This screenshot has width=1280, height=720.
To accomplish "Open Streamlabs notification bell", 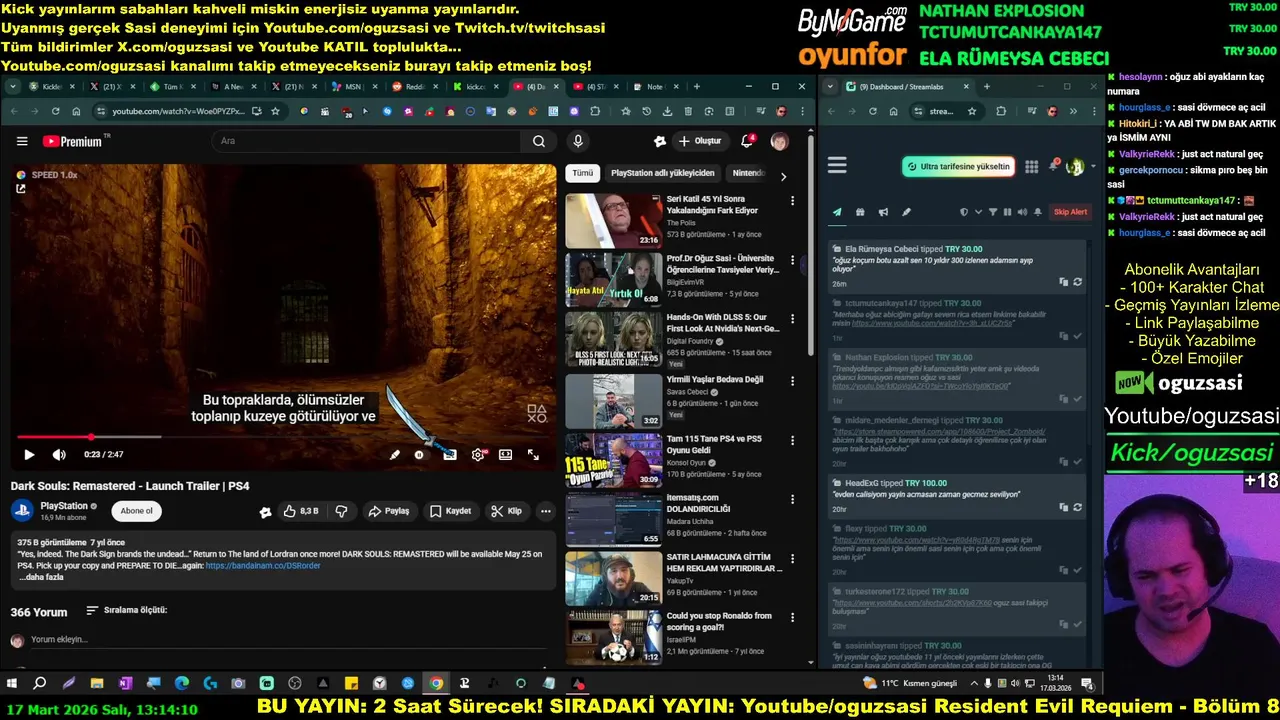I will (x=1053, y=166).
